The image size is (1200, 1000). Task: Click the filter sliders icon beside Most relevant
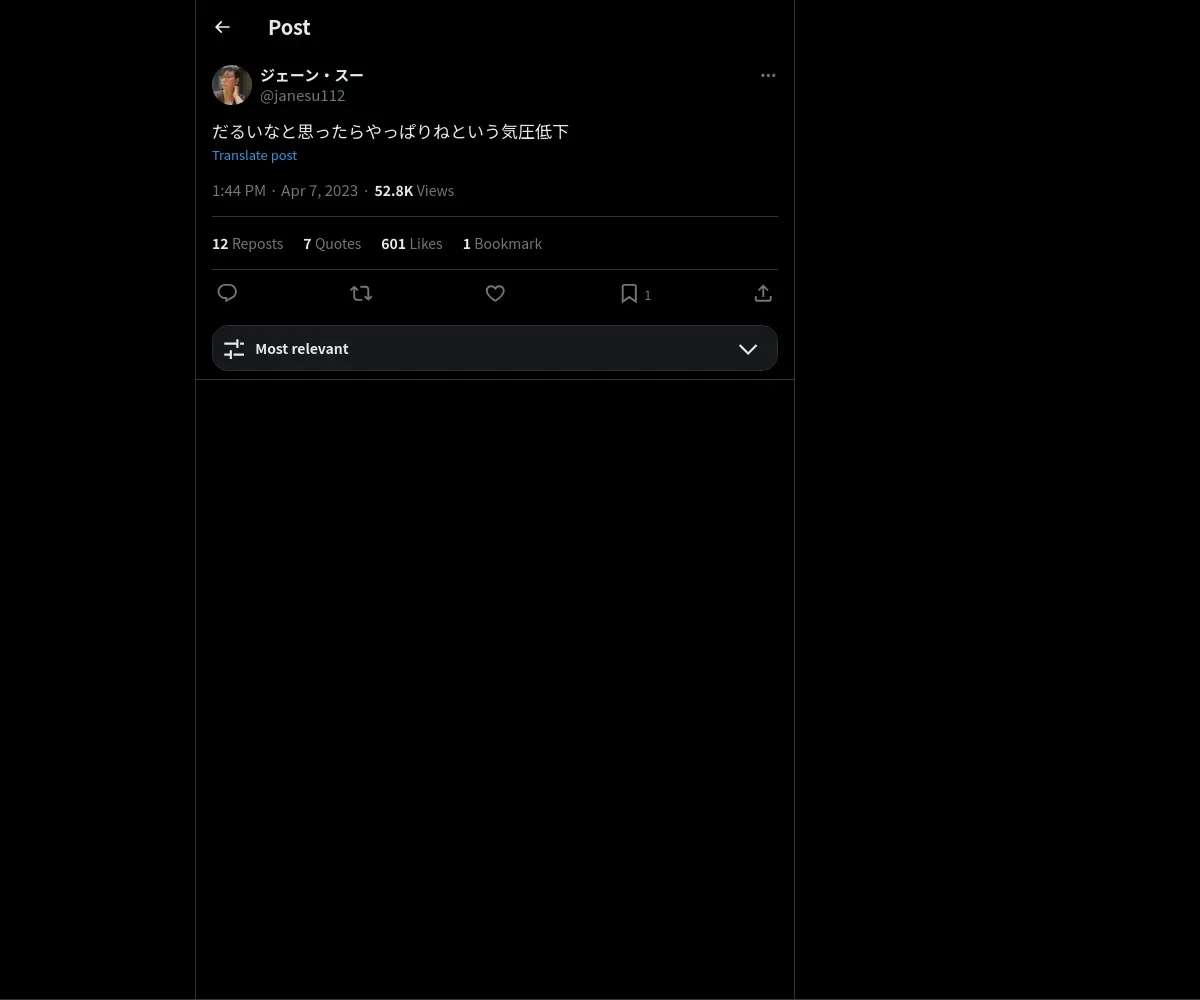tap(234, 348)
